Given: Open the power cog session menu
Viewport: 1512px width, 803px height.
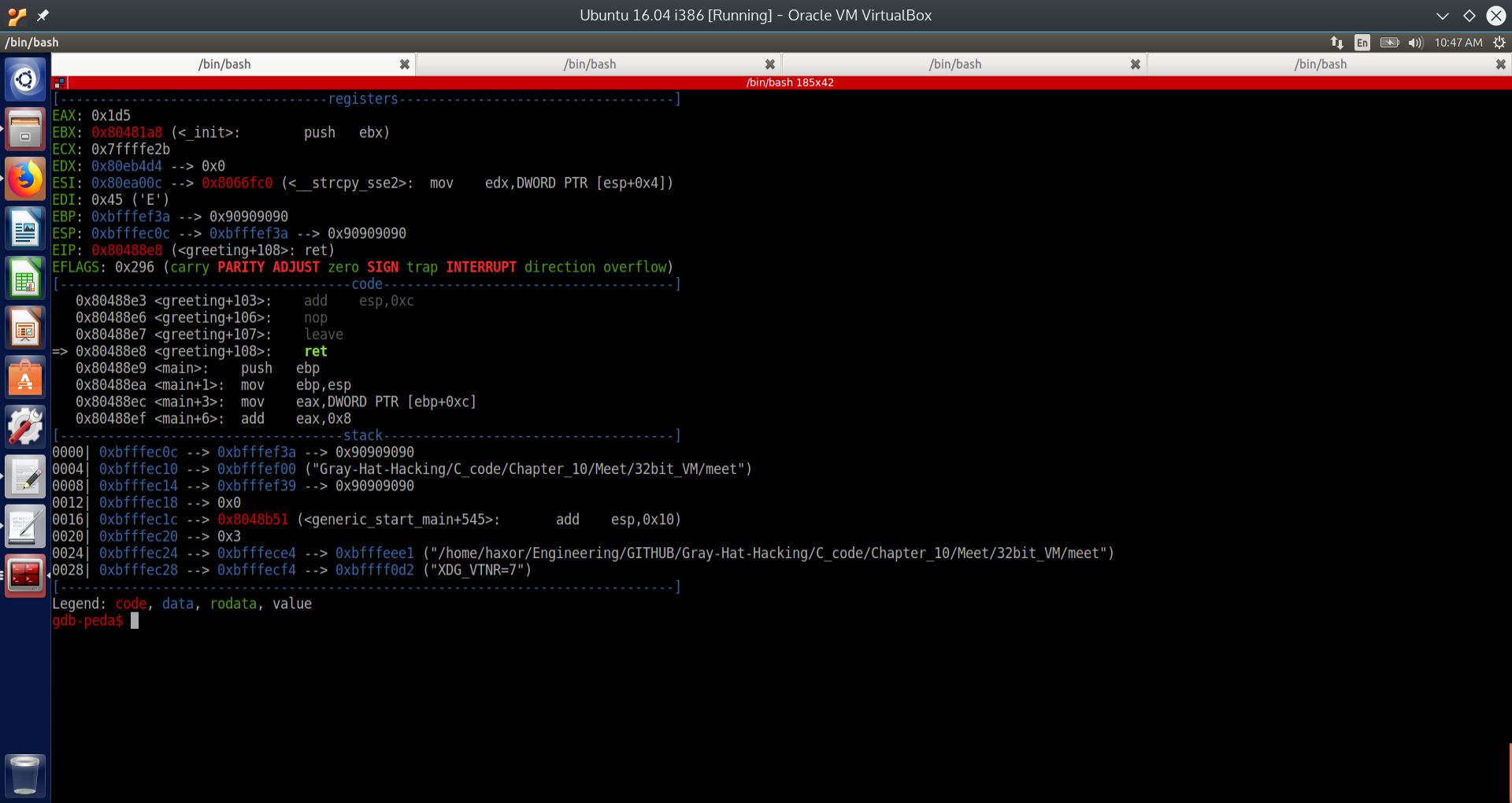Looking at the screenshot, I should [1499, 43].
